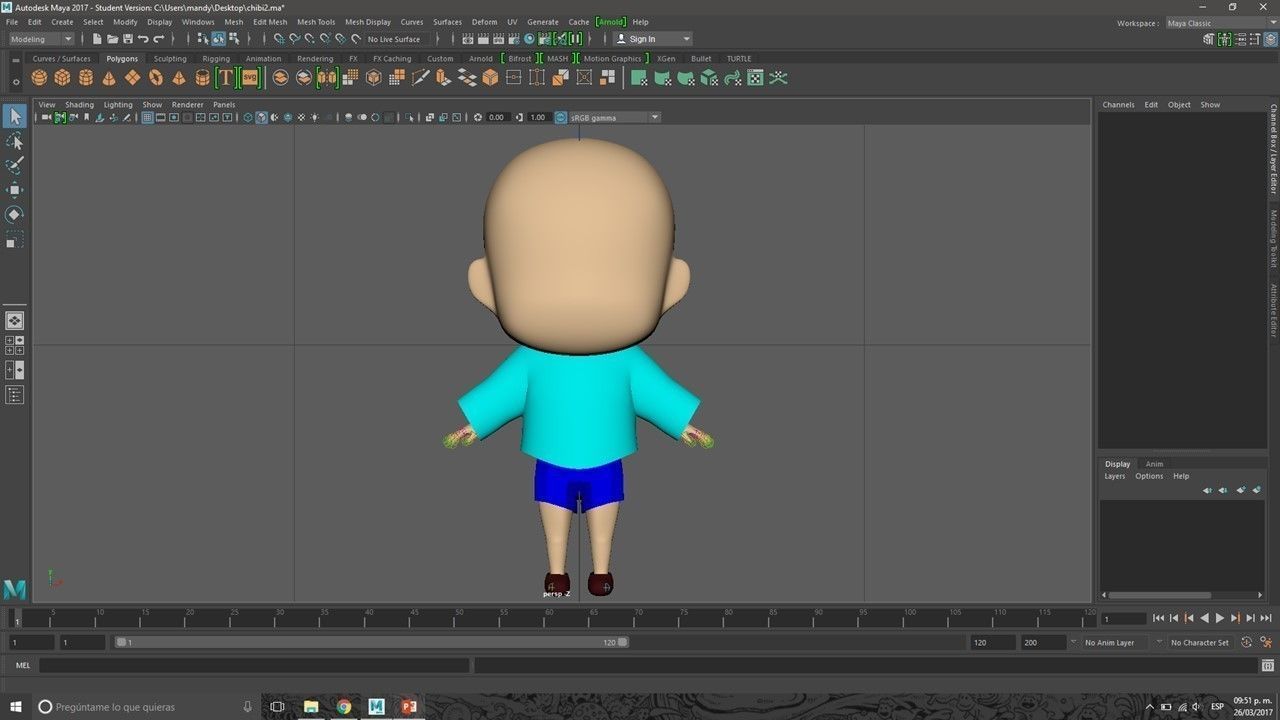Create a polygon cube from the shelf
The height and width of the screenshot is (720, 1280).
click(x=62, y=78)
